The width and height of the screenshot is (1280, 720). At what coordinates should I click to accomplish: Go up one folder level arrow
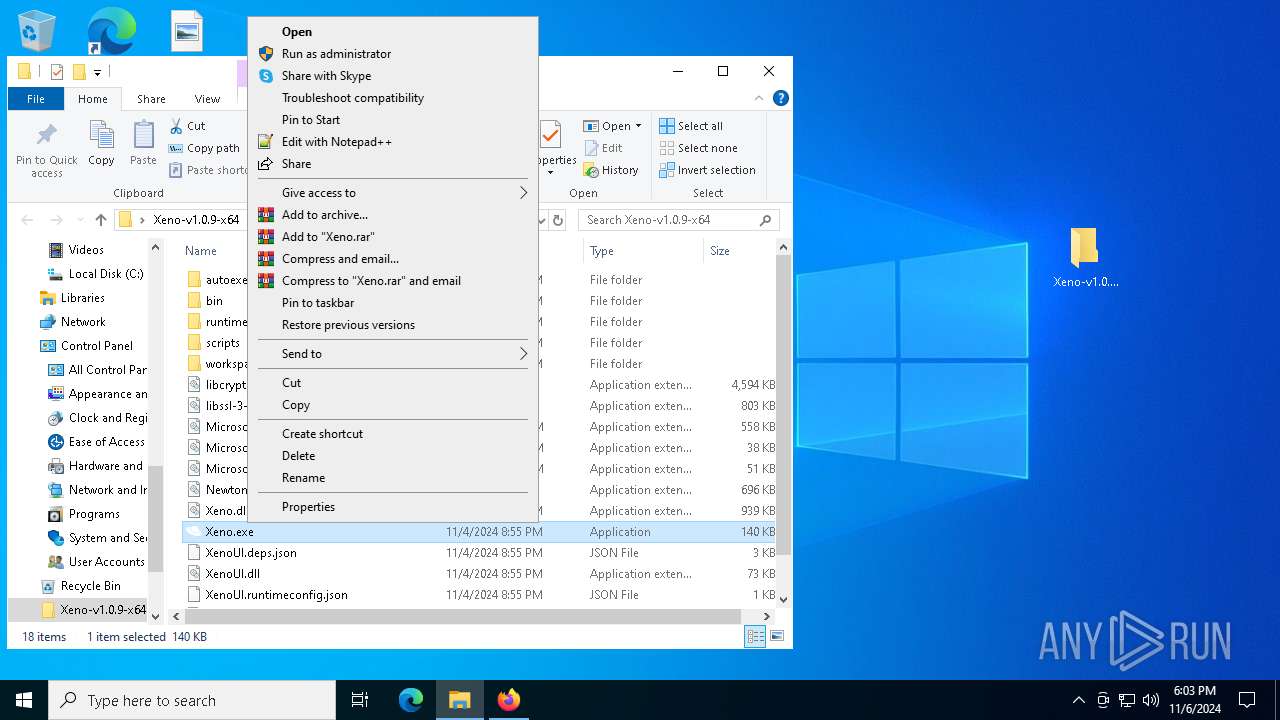coord(101,220)
